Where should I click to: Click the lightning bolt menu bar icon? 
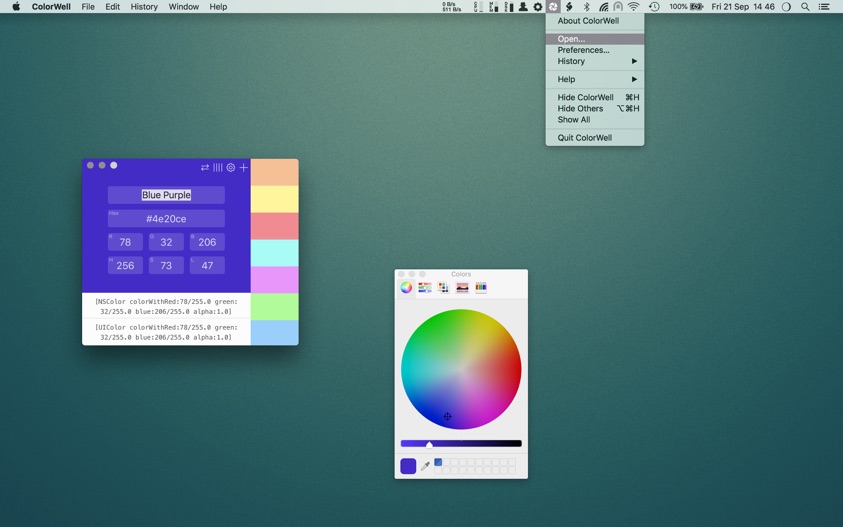569,6
